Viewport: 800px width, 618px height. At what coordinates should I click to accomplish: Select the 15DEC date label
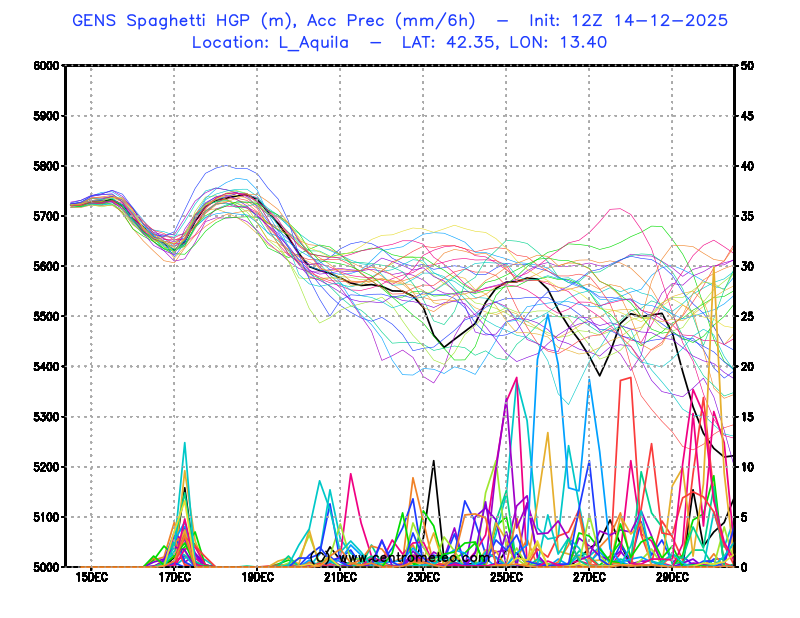pyautogui.click(x=91, y=578)
